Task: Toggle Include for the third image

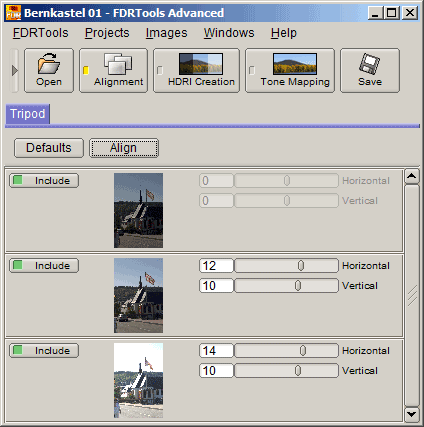Action: pyautogui.click(x=44, y=351)
